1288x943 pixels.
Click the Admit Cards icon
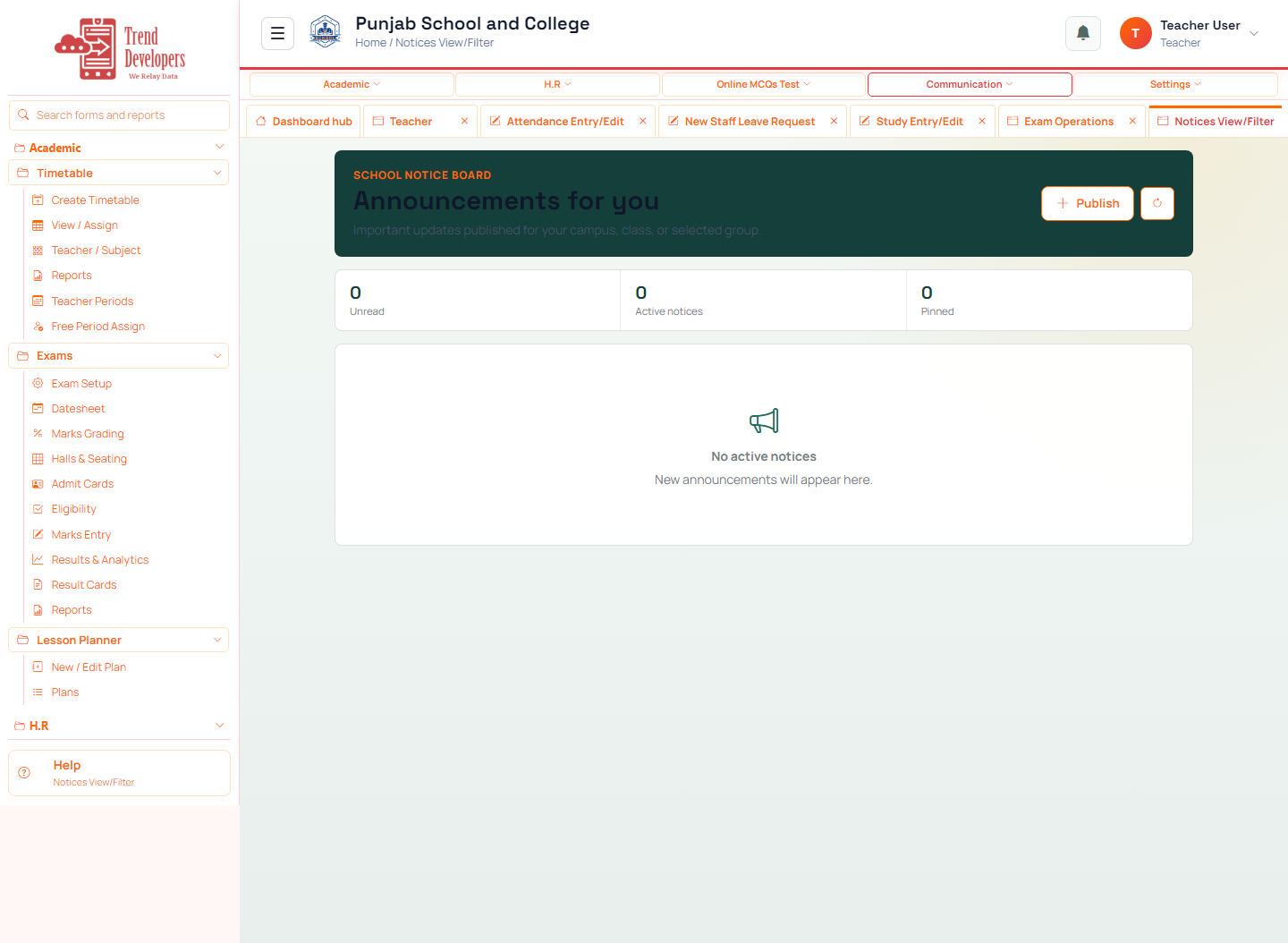coord(38,484)
